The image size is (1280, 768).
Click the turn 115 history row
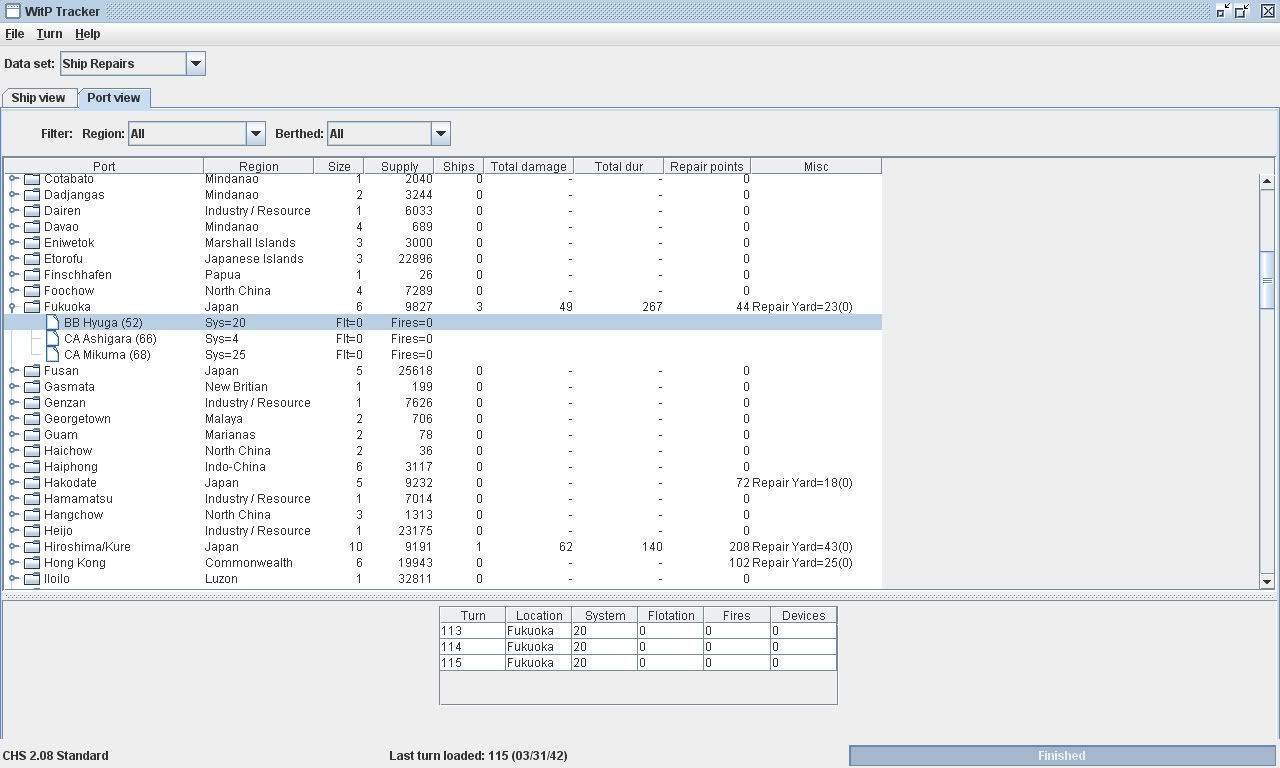(638, 663)
